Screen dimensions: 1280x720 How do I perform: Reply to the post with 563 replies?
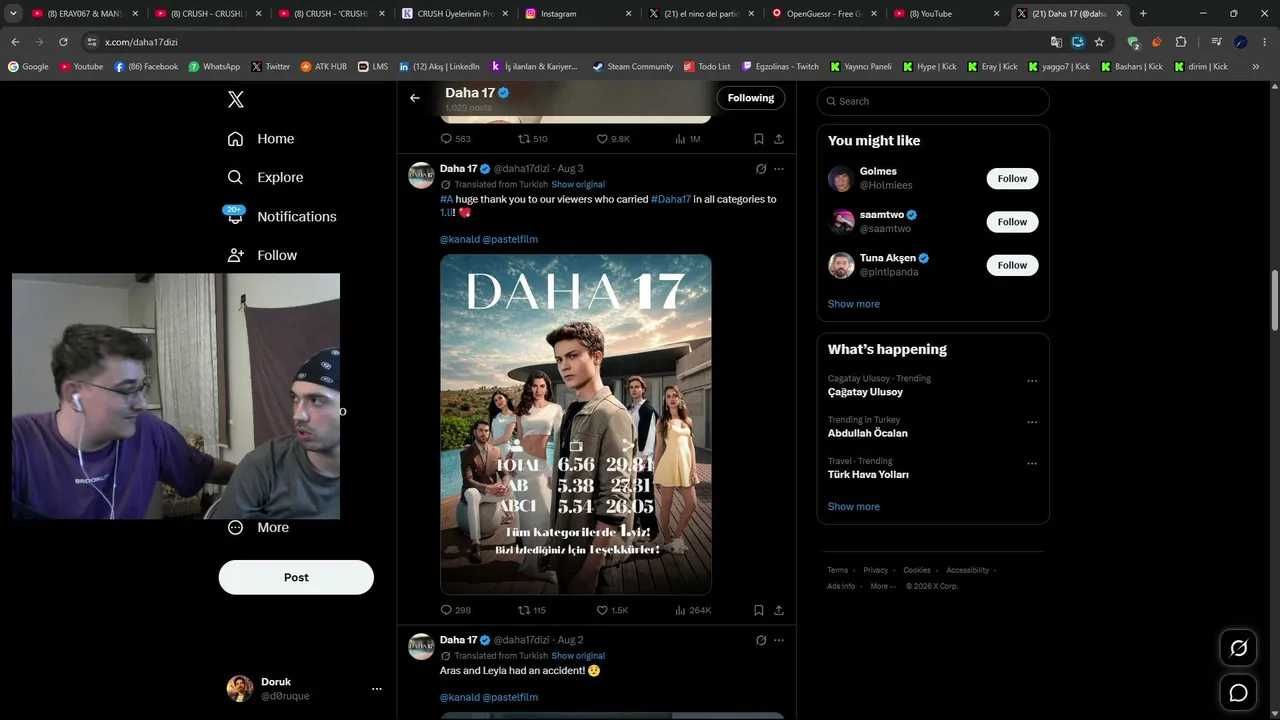[x=455, y=139]
